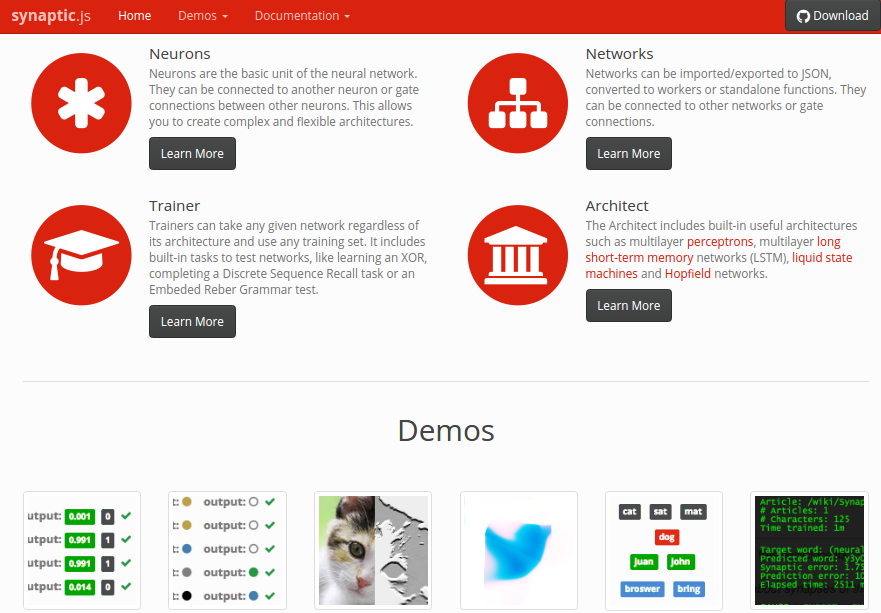The height and width of the screenshot is (613, 881).
Task: Follow the perceptrons link
Action: coord(720,242)
